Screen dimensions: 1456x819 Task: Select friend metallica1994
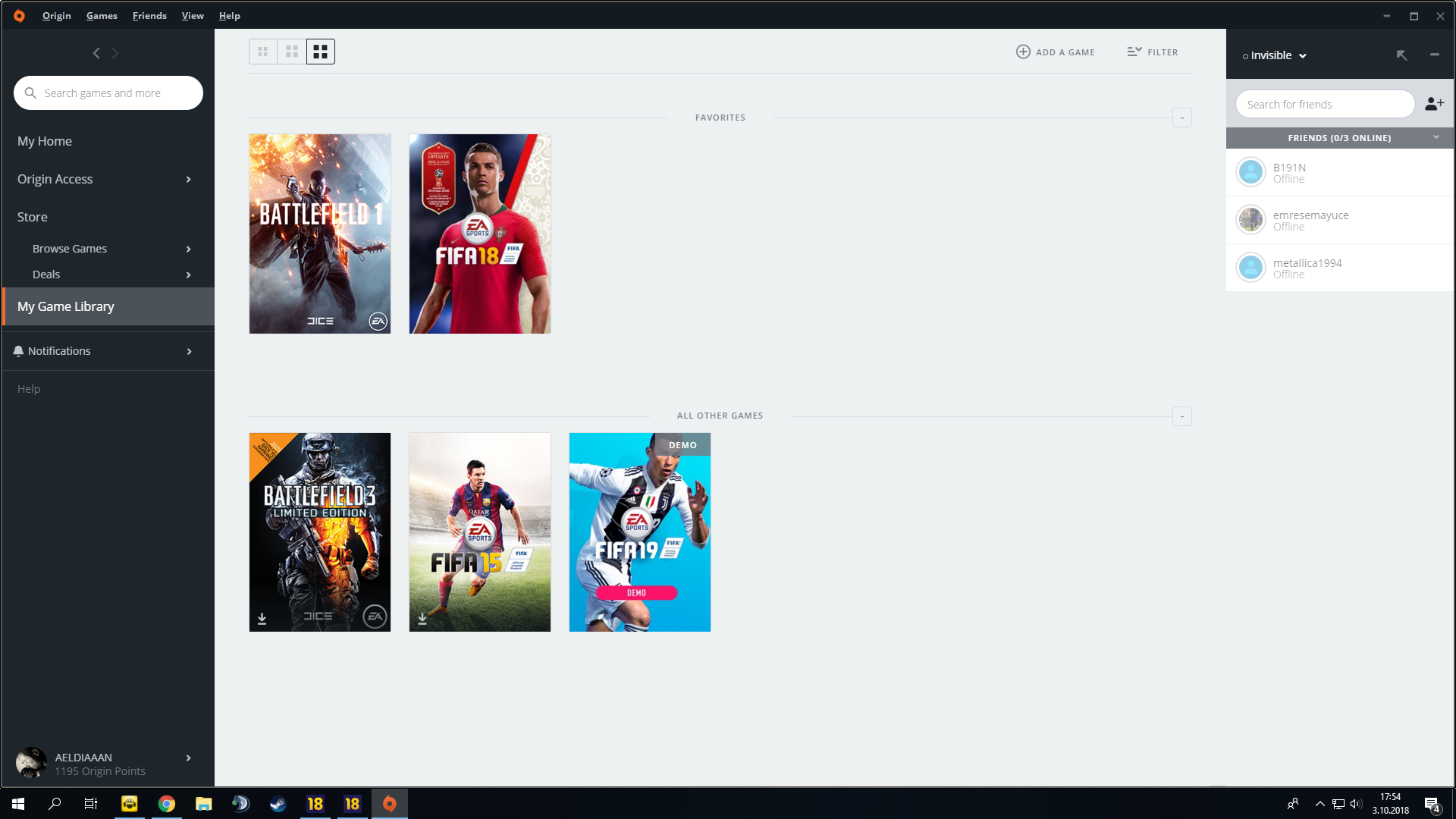[1340, 268]
